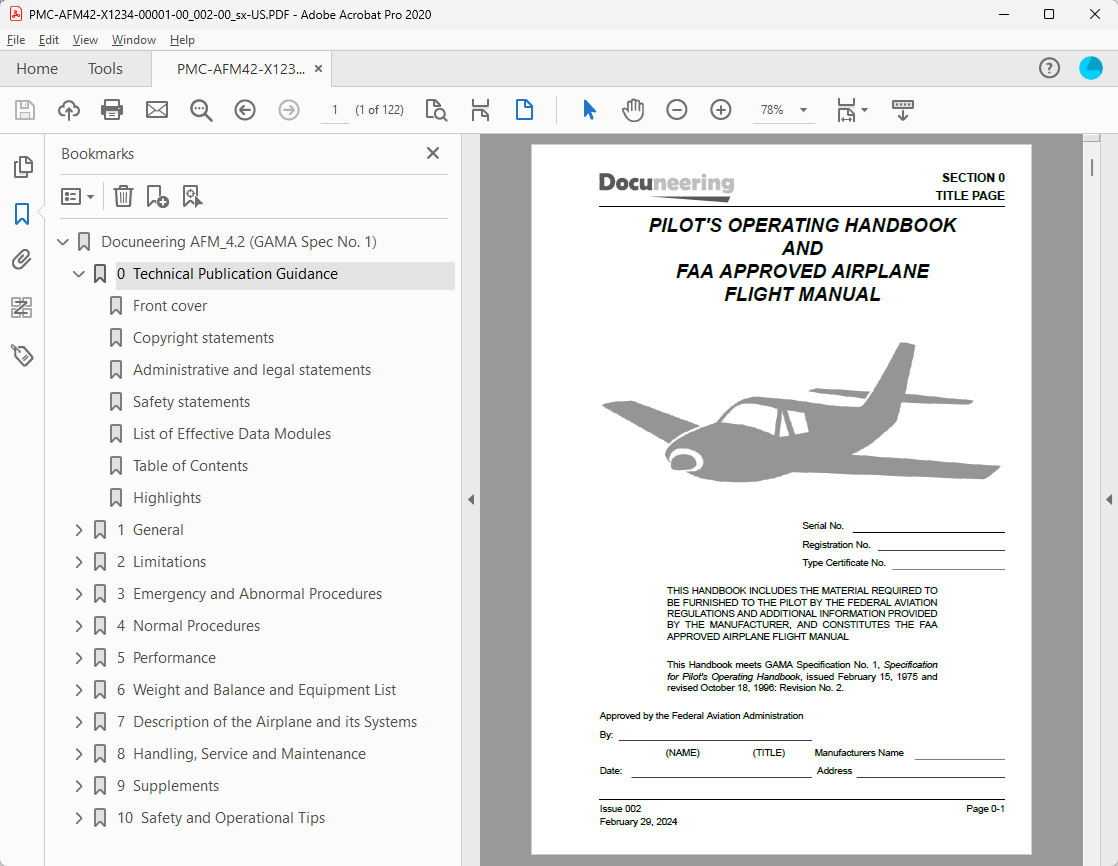Open the Help question mark icon
1118x866 pixels.
tap(1049, 68)
